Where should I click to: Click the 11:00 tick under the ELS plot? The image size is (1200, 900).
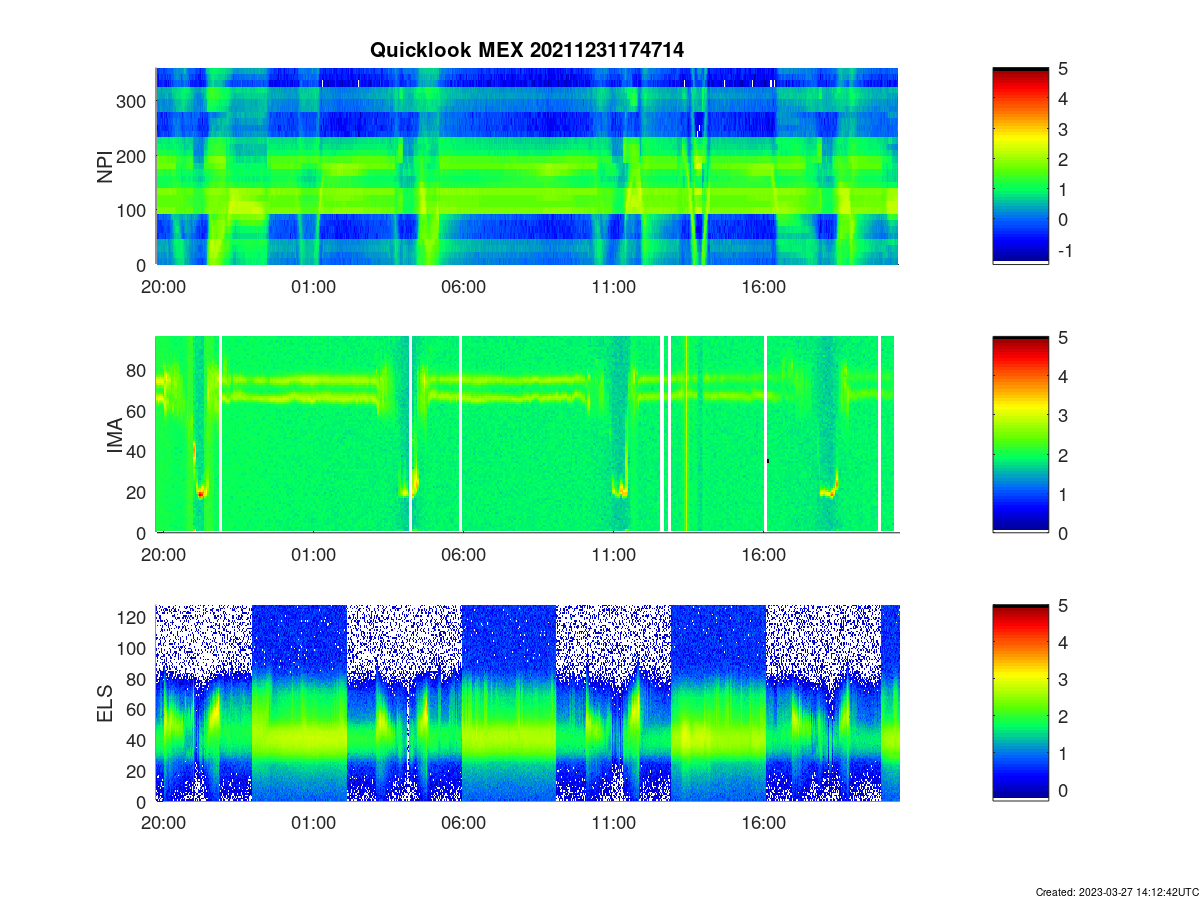[x=614, y=824]
